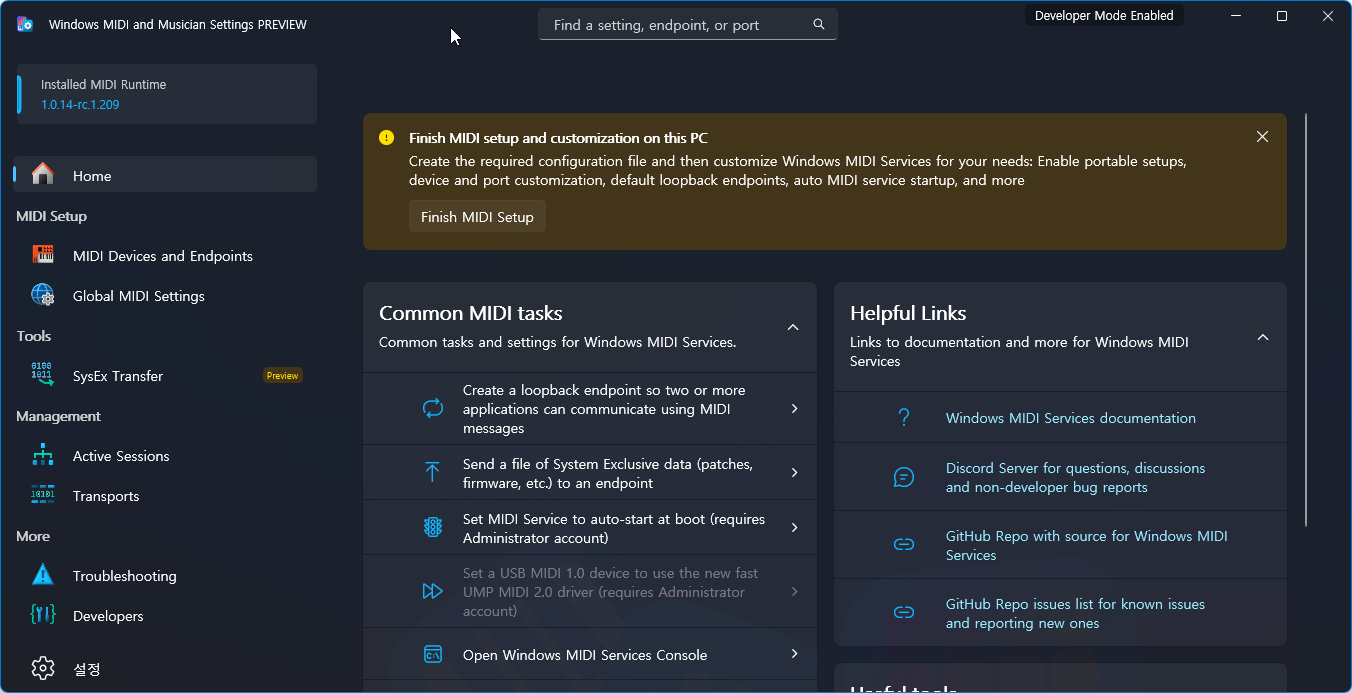Screen dimensions: 1352x693
Task: Open Windows MIDI Services documentation link
Action: (1070, 418)
